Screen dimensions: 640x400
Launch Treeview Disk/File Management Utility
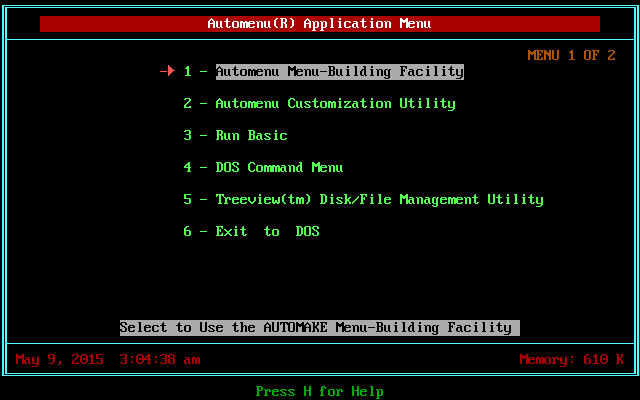(379, 200)
